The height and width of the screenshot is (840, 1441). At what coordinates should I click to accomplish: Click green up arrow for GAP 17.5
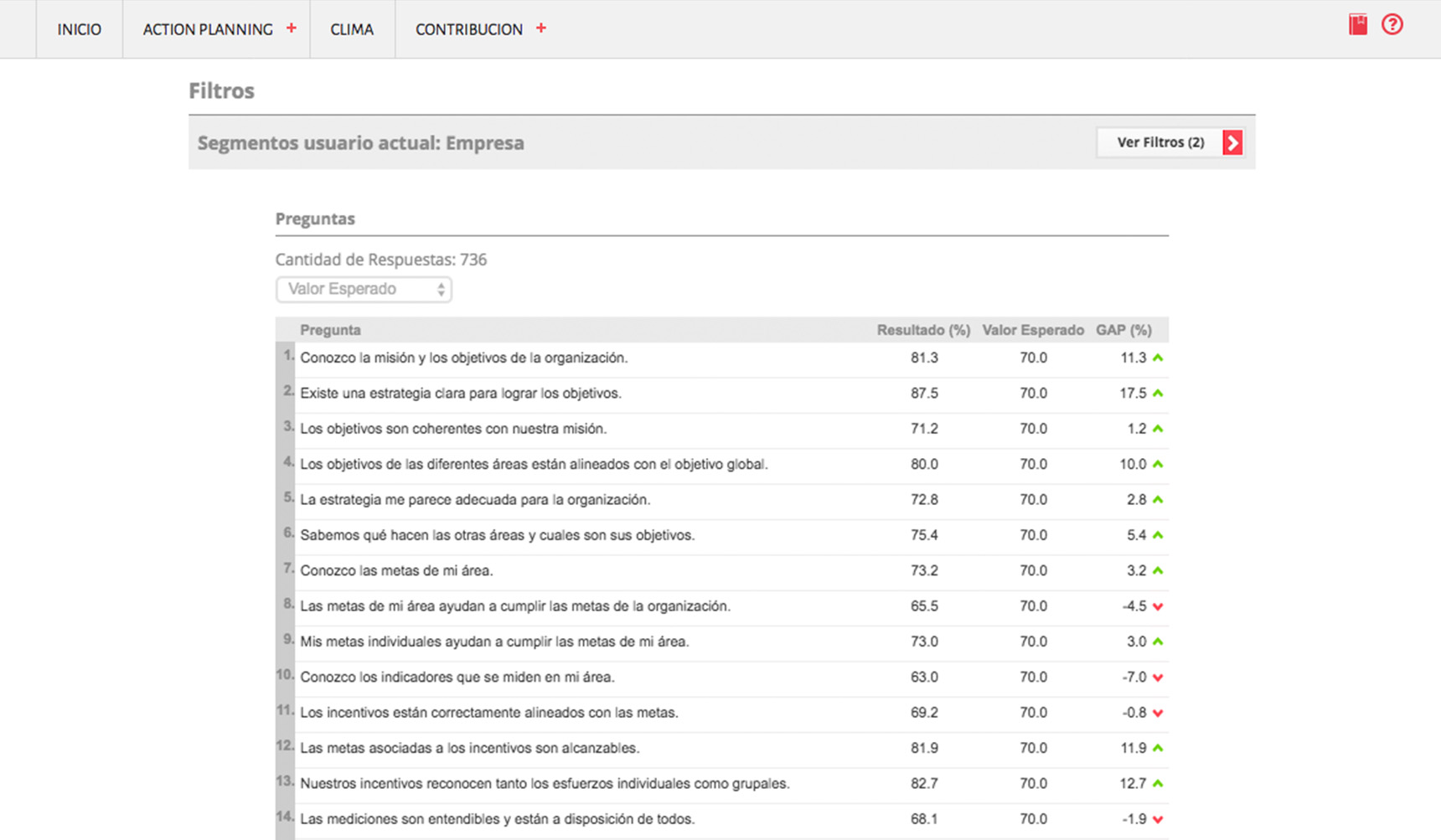(1158, 393)
